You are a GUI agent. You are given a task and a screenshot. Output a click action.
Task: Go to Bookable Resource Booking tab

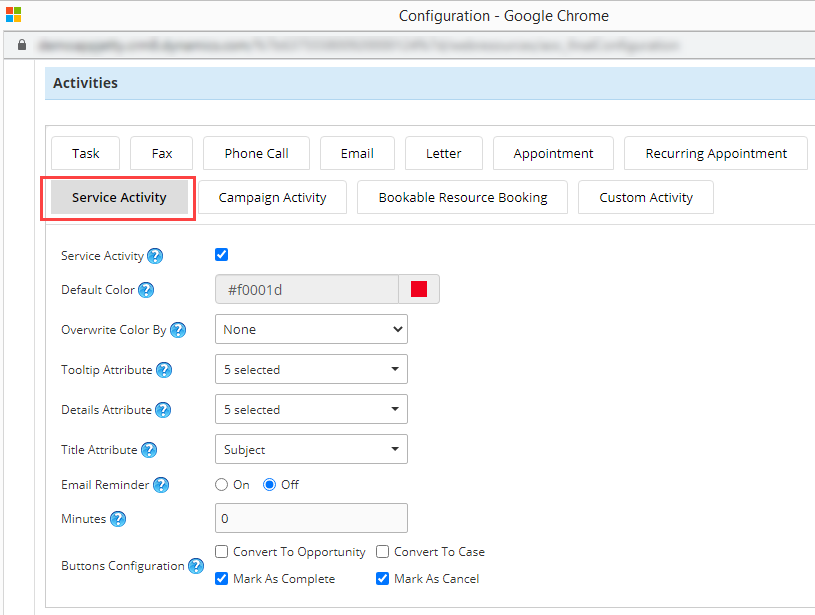[462, 197]
